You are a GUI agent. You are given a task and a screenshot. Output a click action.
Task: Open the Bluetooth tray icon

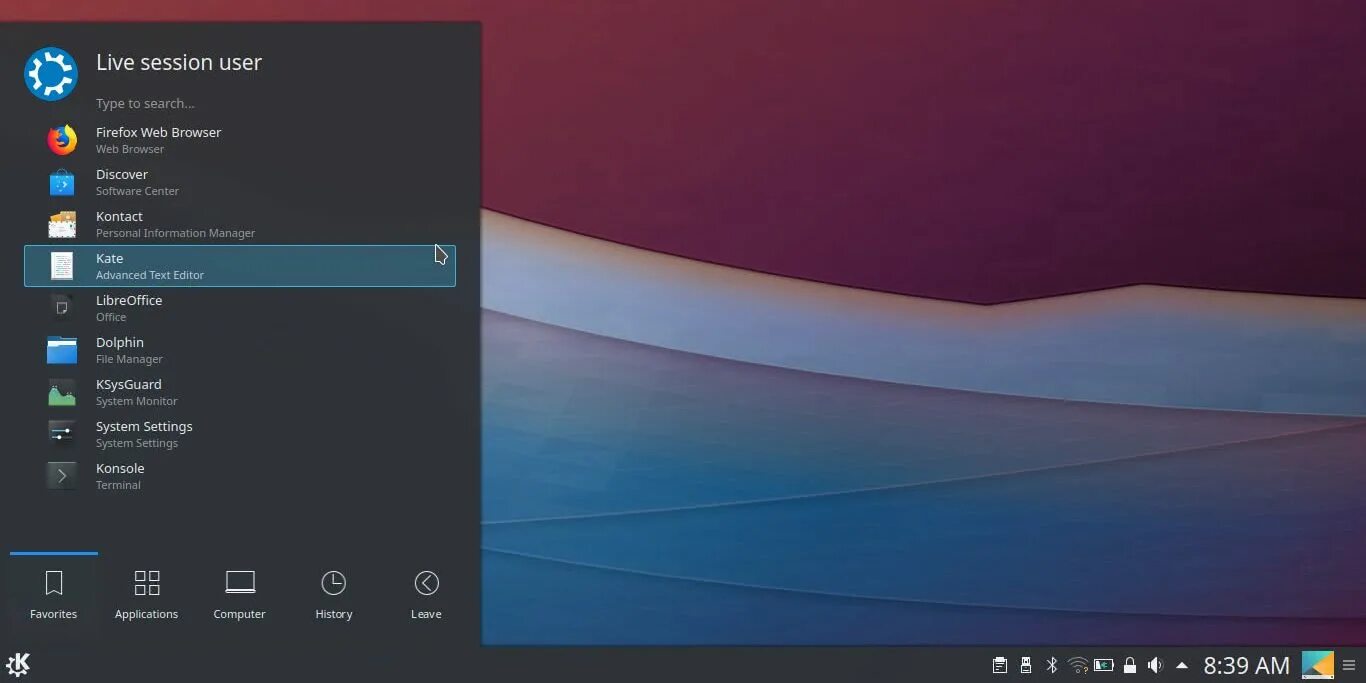click(x=1052, y=665)
